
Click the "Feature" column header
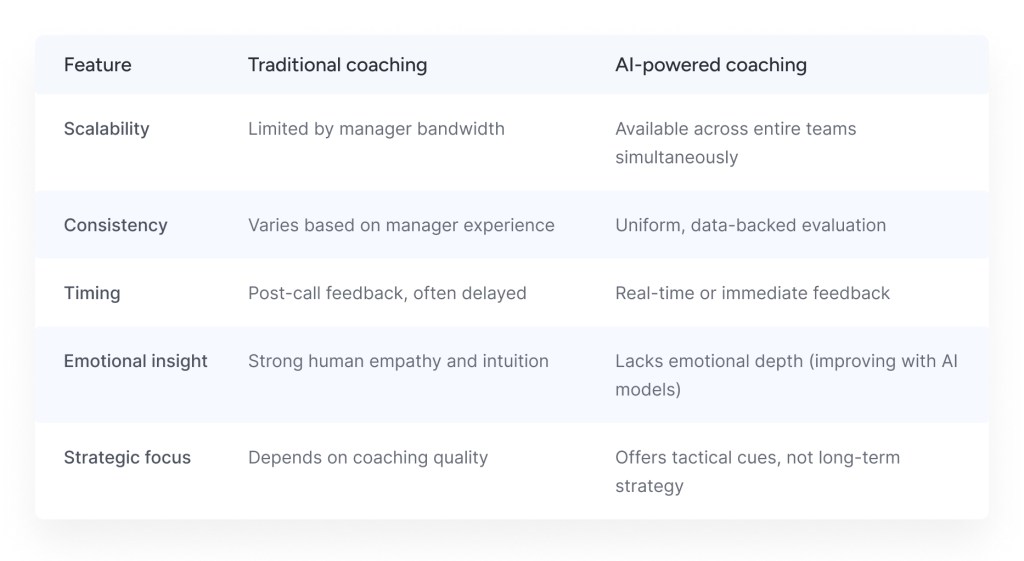[97, 65]
